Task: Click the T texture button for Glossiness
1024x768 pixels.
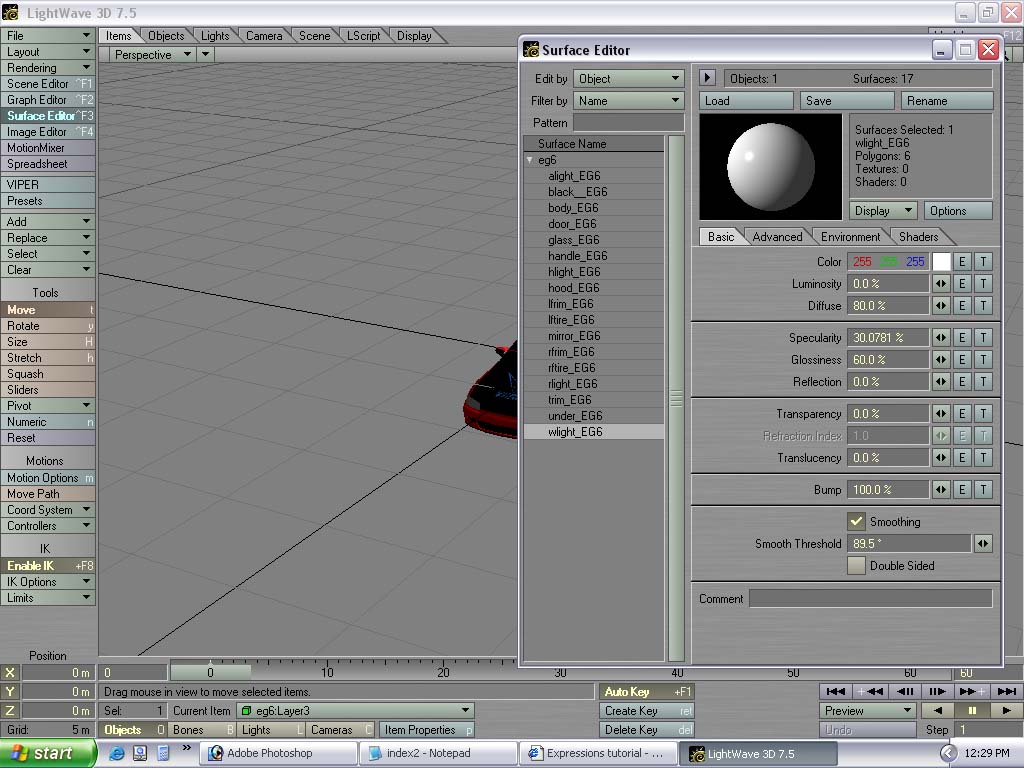Action: 983,360
